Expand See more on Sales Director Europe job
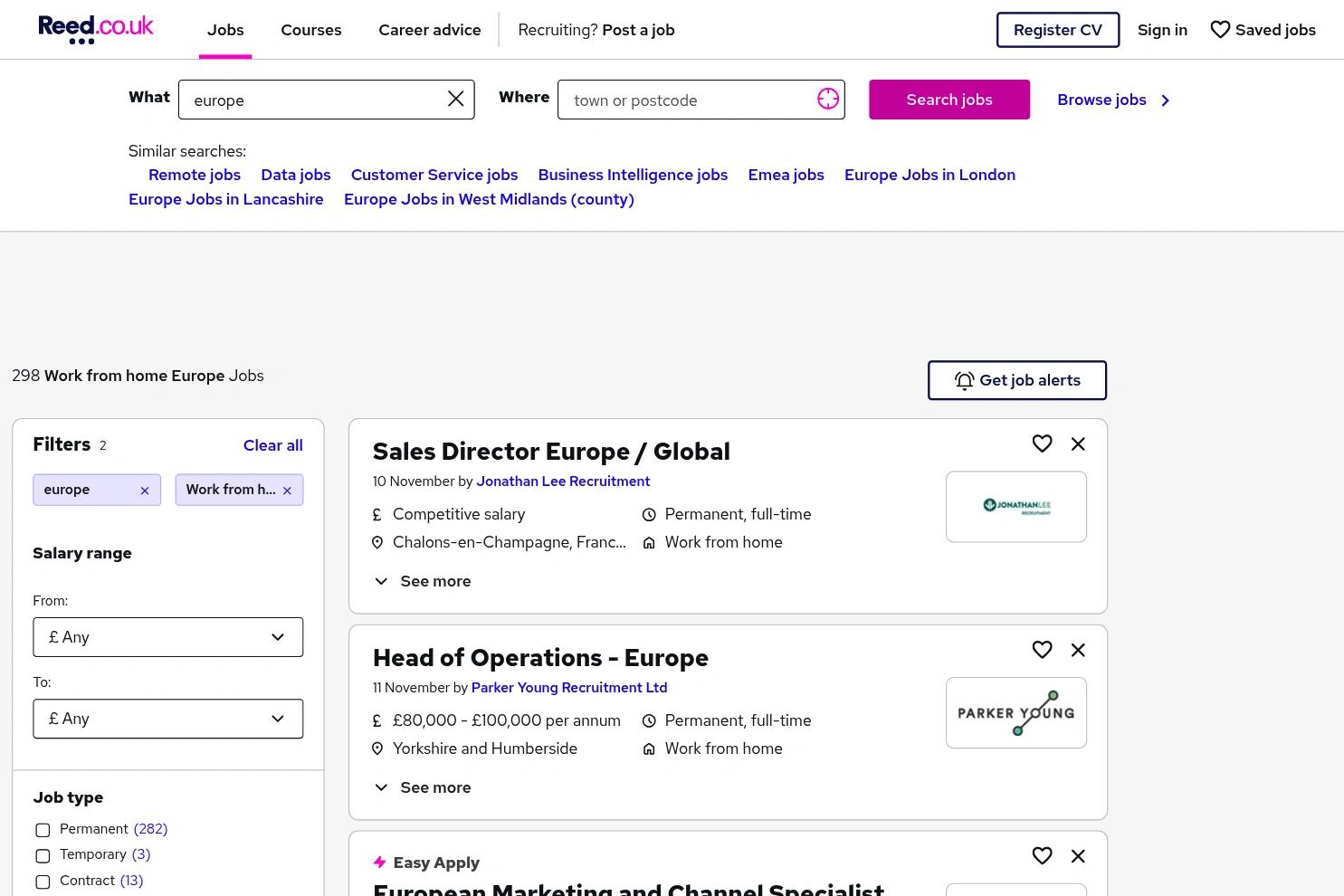This screenshot has width=1344, height=896. [x=423, y=581]
